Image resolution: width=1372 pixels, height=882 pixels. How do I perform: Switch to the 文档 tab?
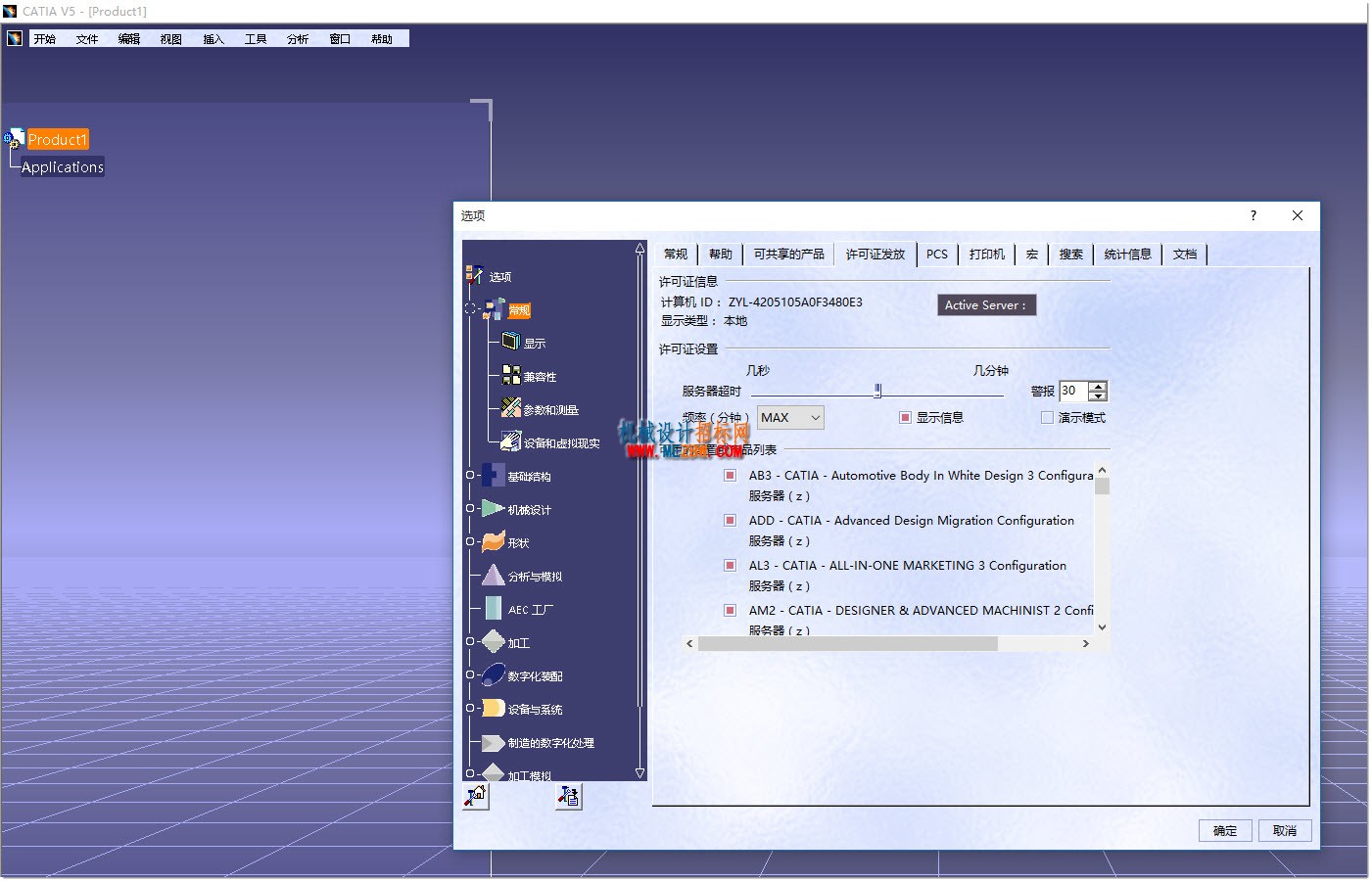coord(1185,254)
